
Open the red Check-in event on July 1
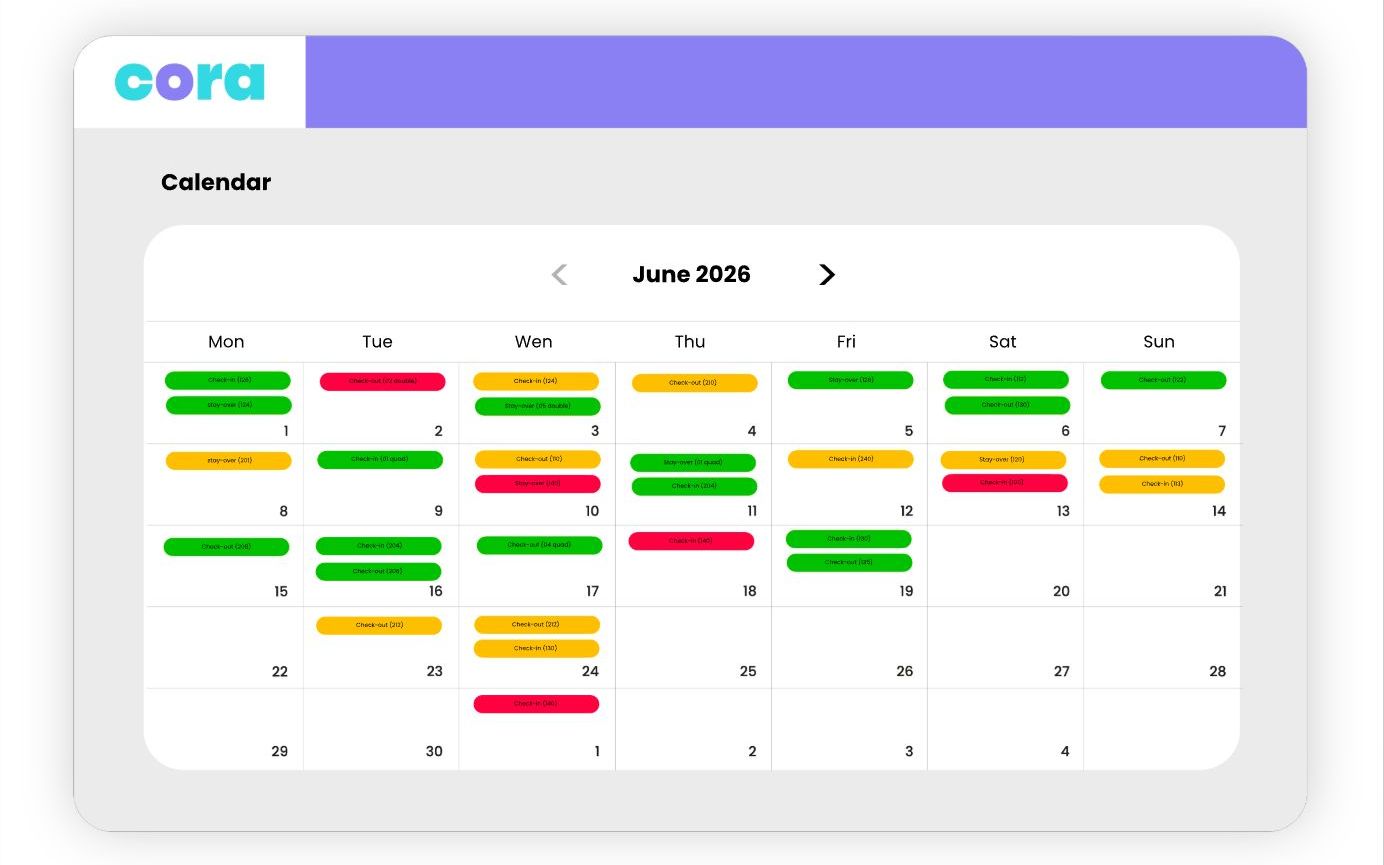(x=536, y=704)
